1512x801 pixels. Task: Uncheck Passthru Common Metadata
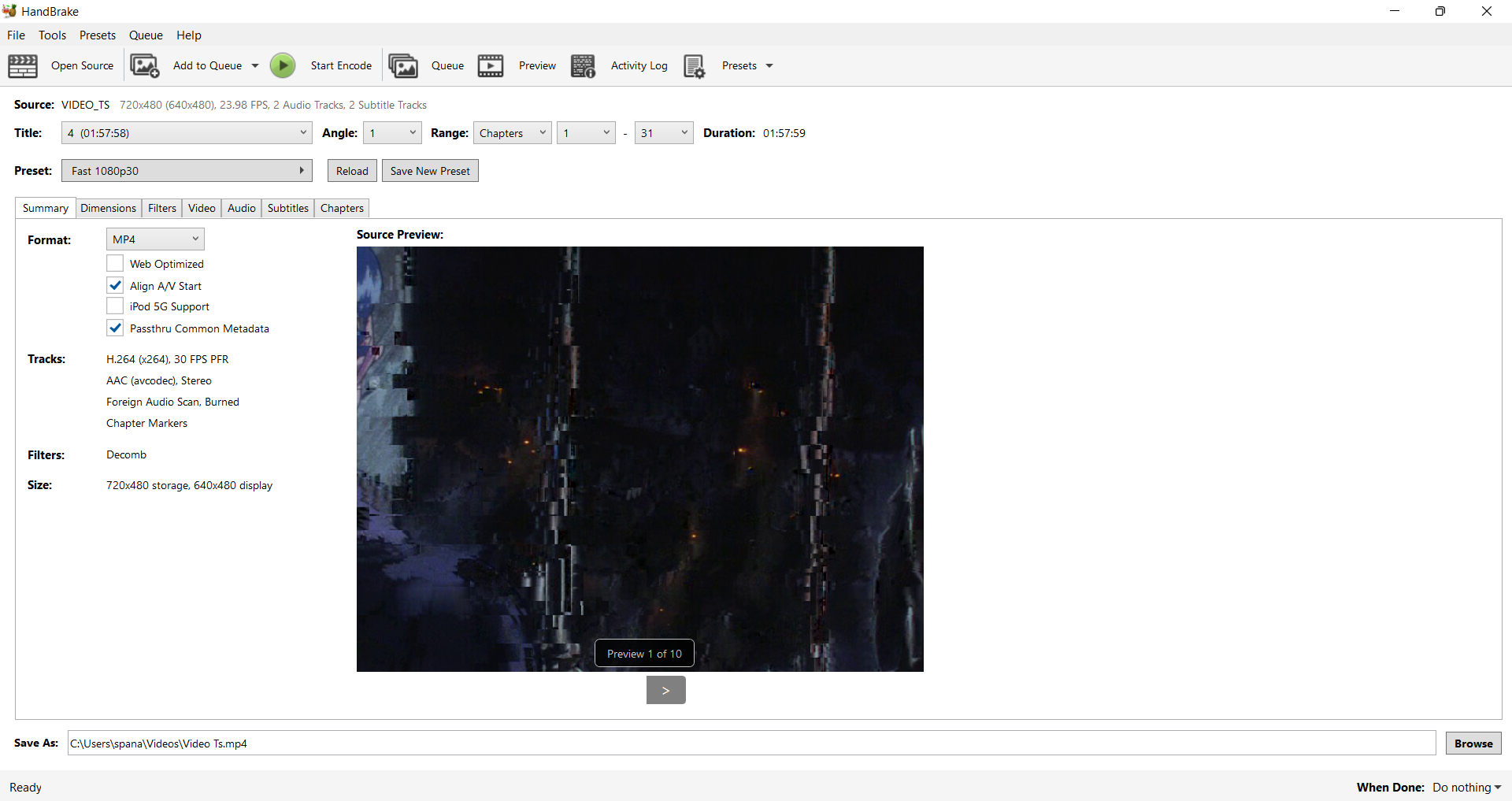pos(115,328)
